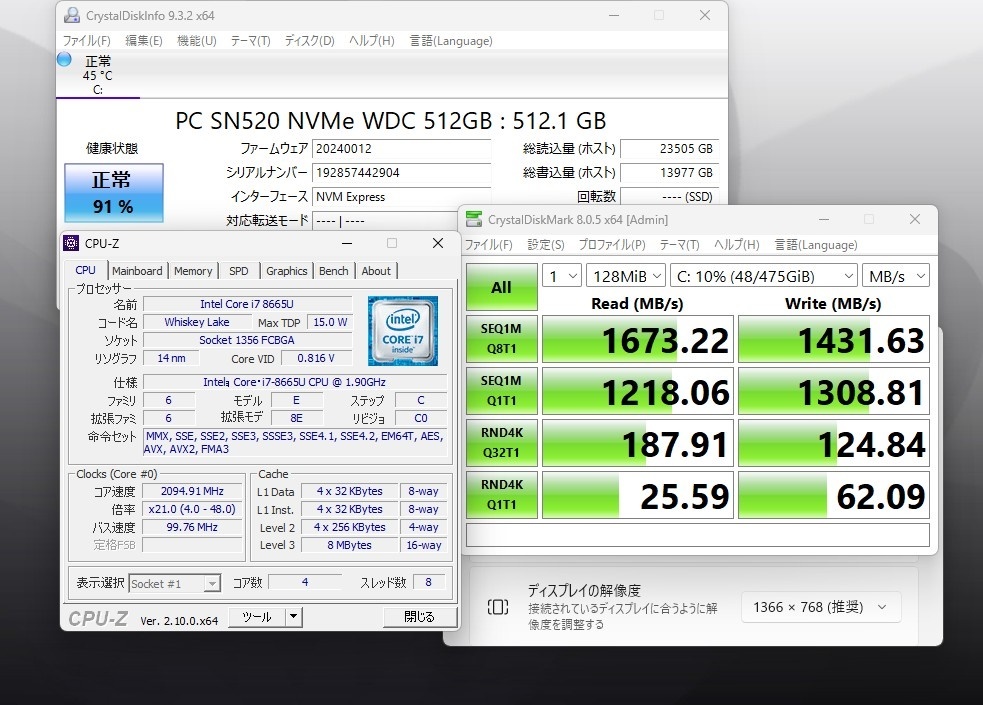Click the 2094.91 MHz core speed value
Viewport: 983px width, 705px height.
point(192,491)
